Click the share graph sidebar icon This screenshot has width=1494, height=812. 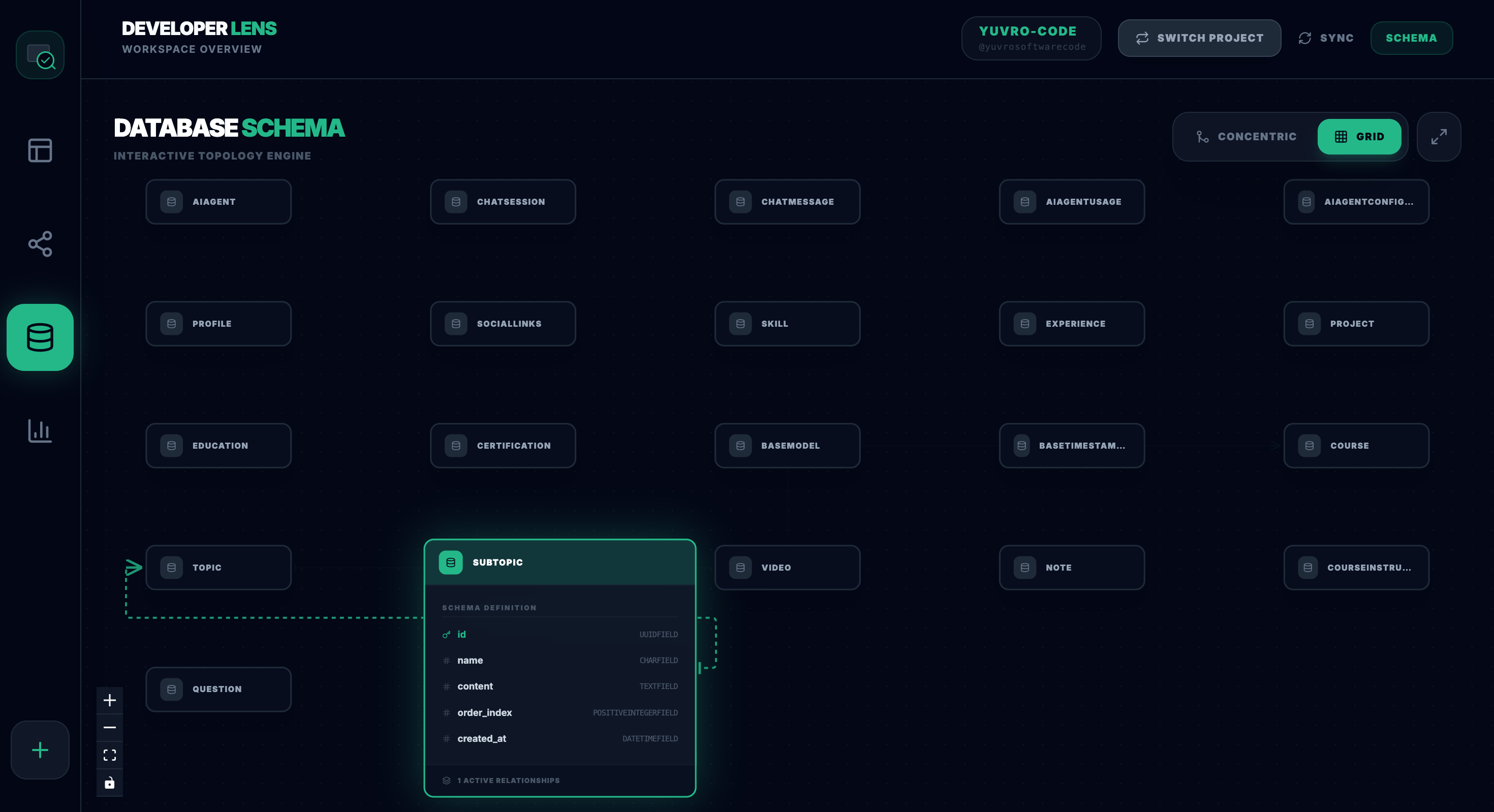(x=40, y=243)
